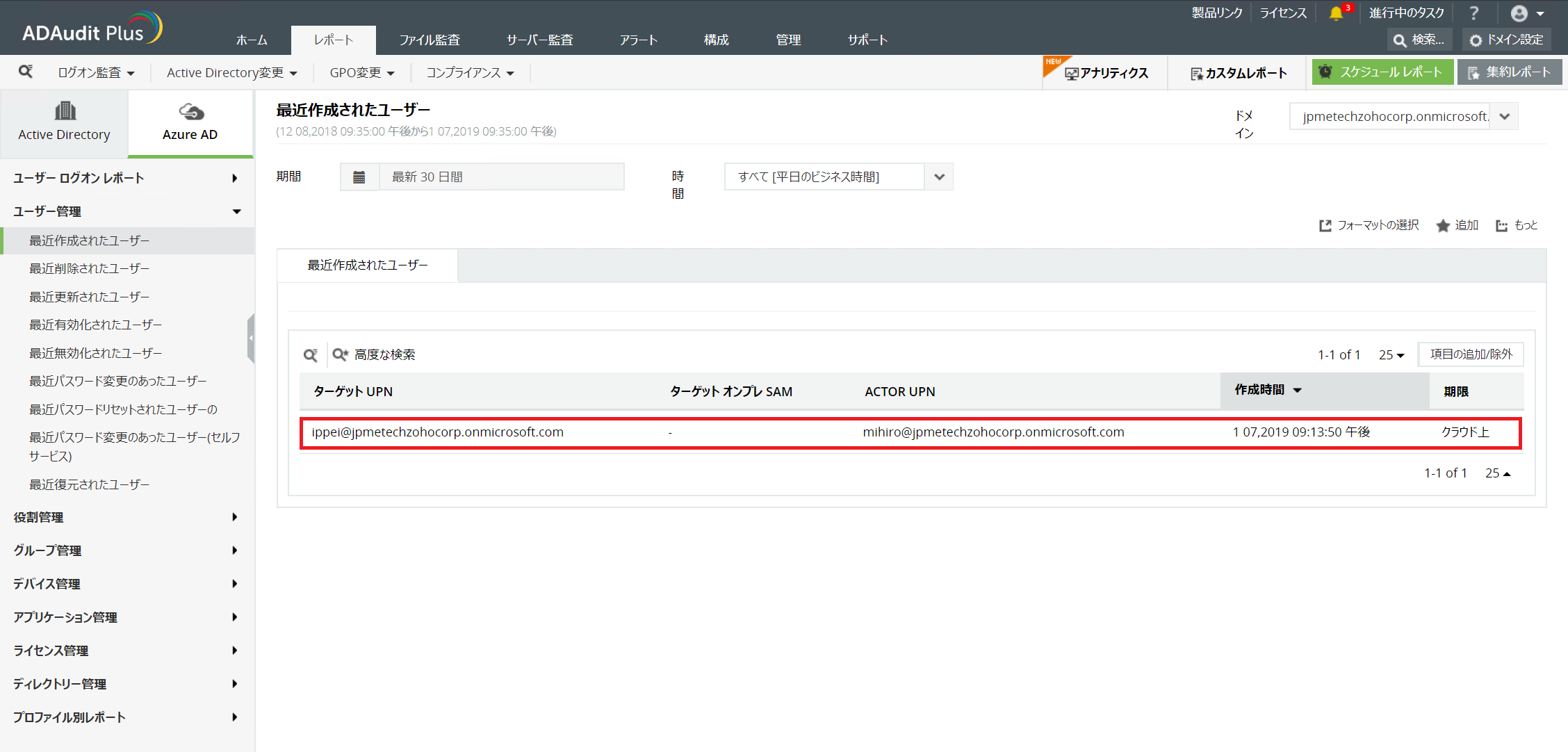
Task: Open 最近更新されたユーザー report
Action: (x=90, y=297)
